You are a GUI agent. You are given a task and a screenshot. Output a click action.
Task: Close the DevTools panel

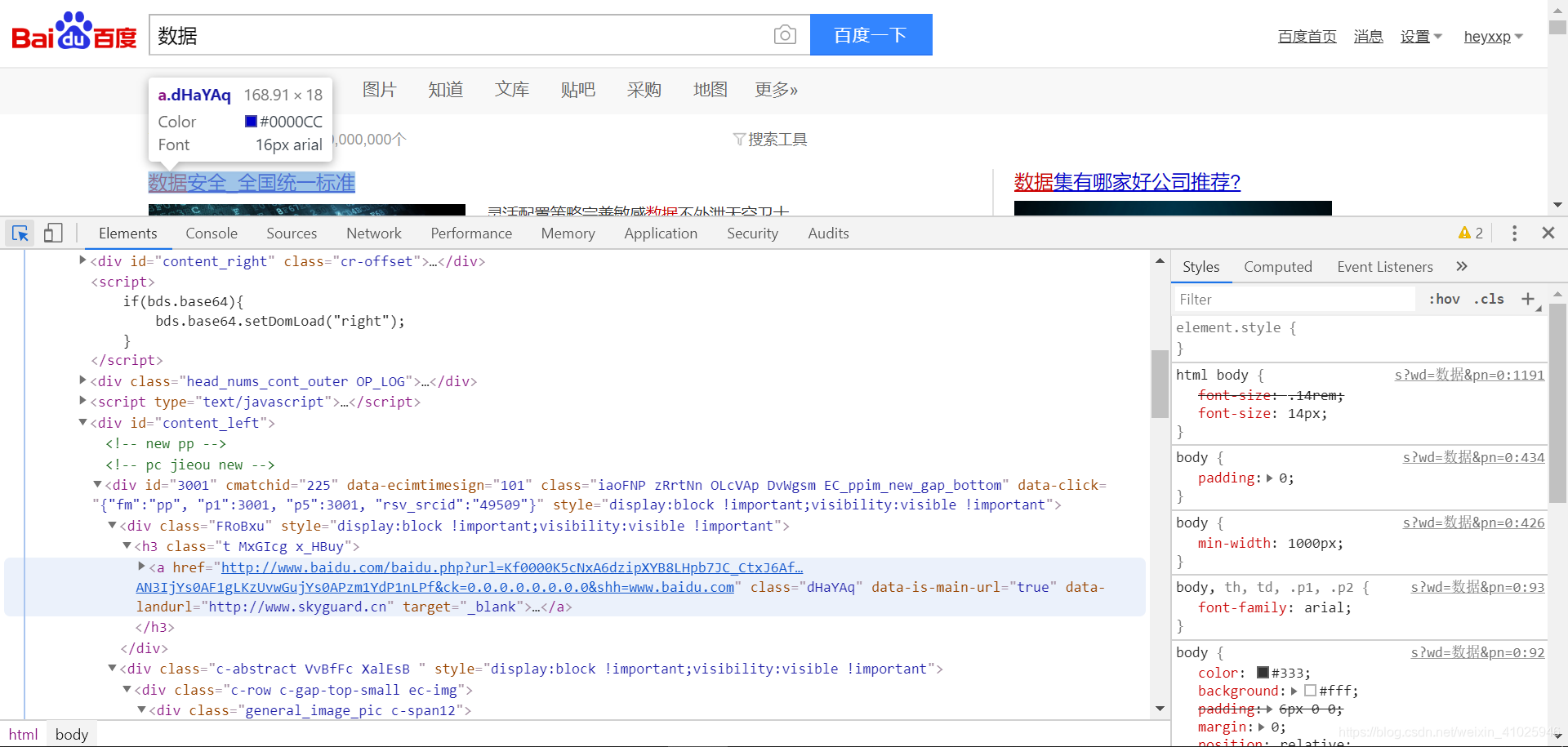point(1548,233)
